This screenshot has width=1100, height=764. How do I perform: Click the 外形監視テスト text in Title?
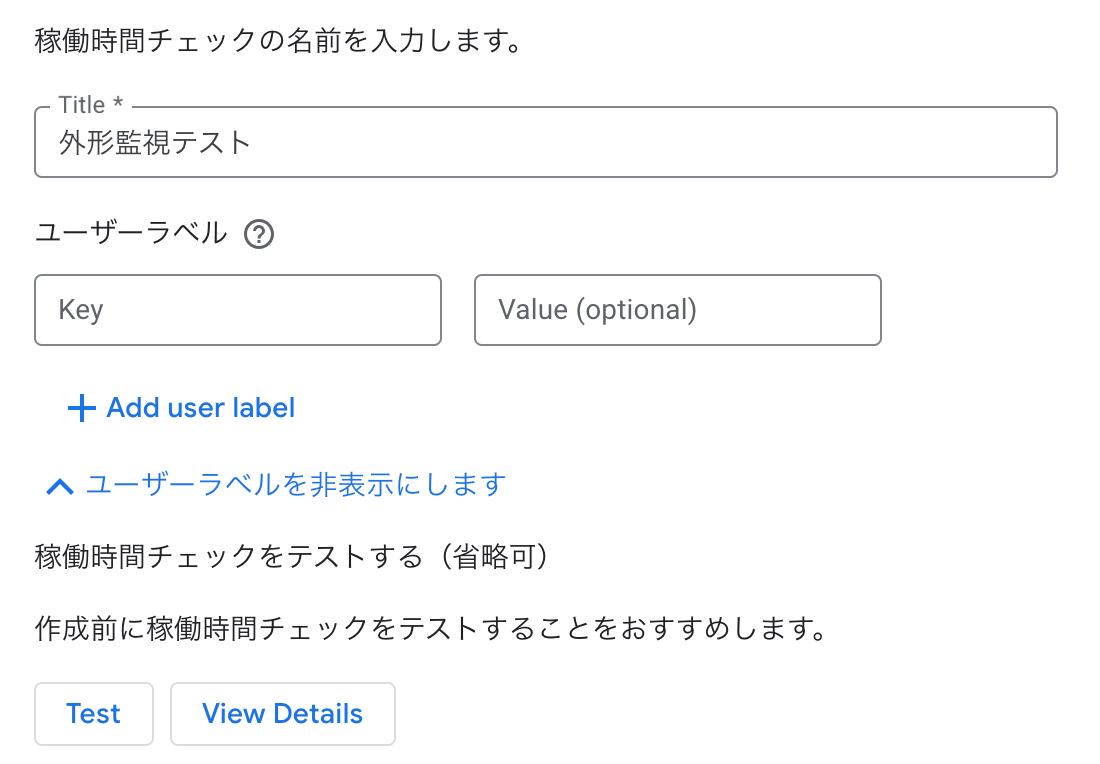[x=154, y=142]
